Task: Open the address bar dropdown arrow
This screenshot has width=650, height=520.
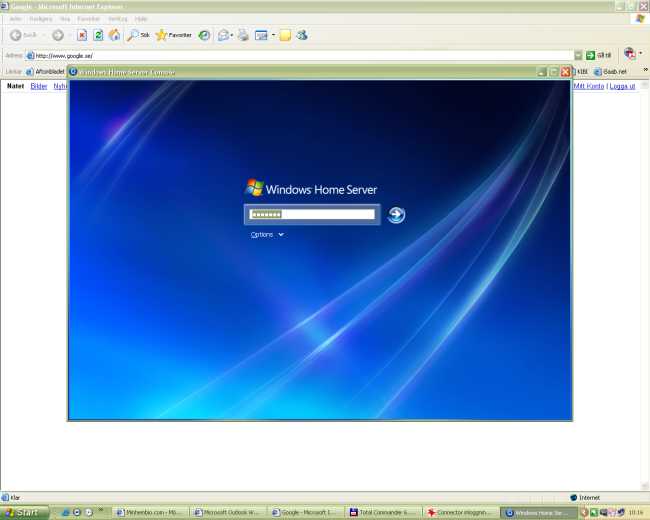Action: click(x=578, y=55)
